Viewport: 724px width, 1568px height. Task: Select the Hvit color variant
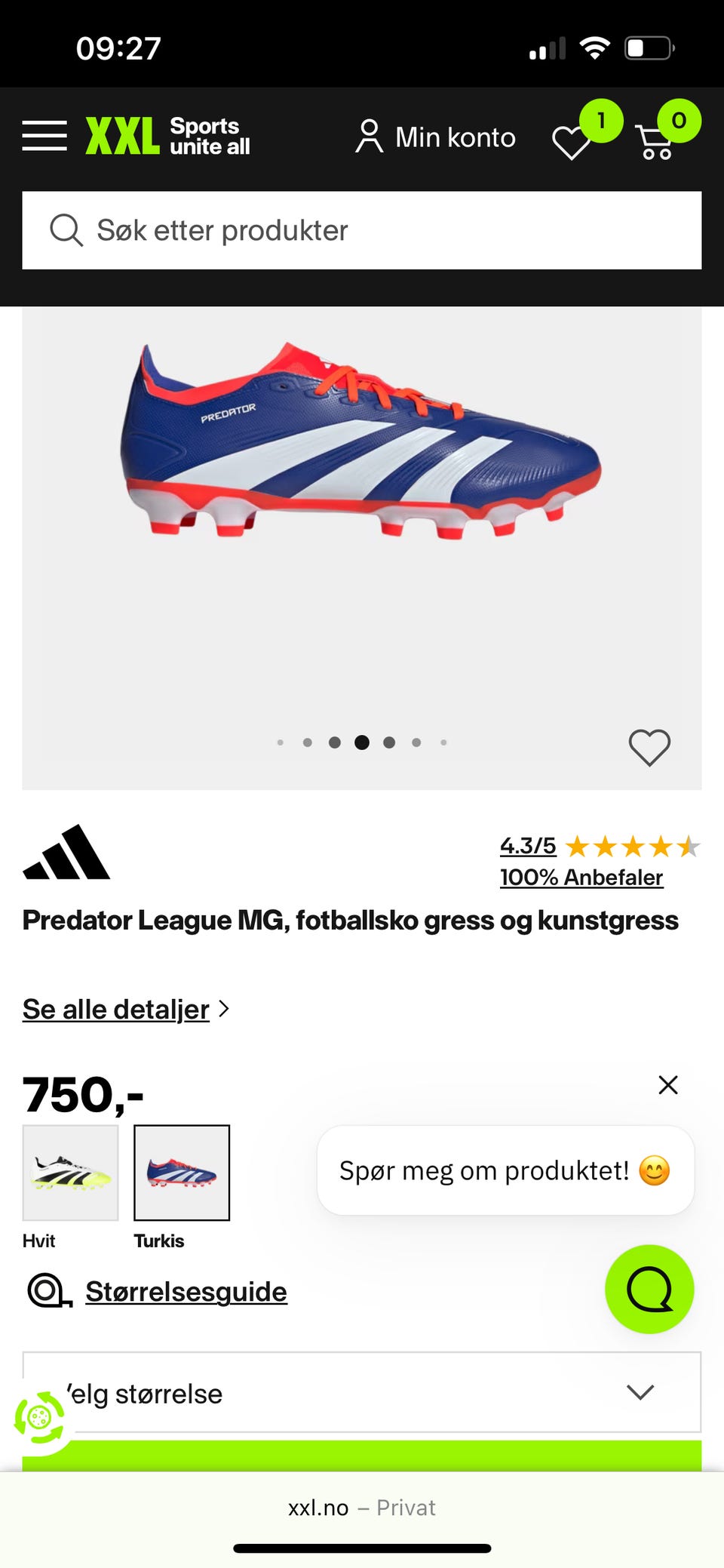tap(70, 1173)
